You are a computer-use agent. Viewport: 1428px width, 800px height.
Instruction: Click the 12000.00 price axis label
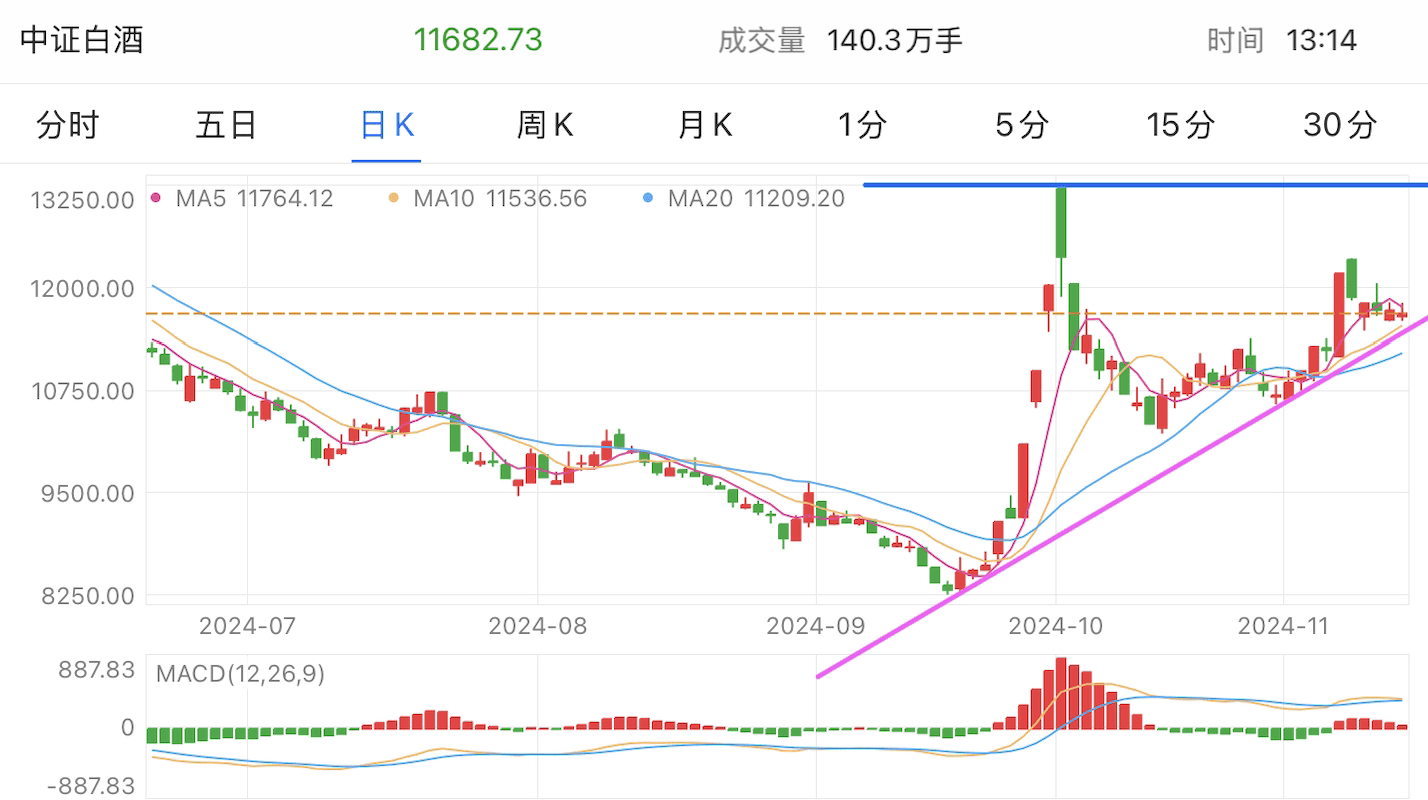pos(83,289)
